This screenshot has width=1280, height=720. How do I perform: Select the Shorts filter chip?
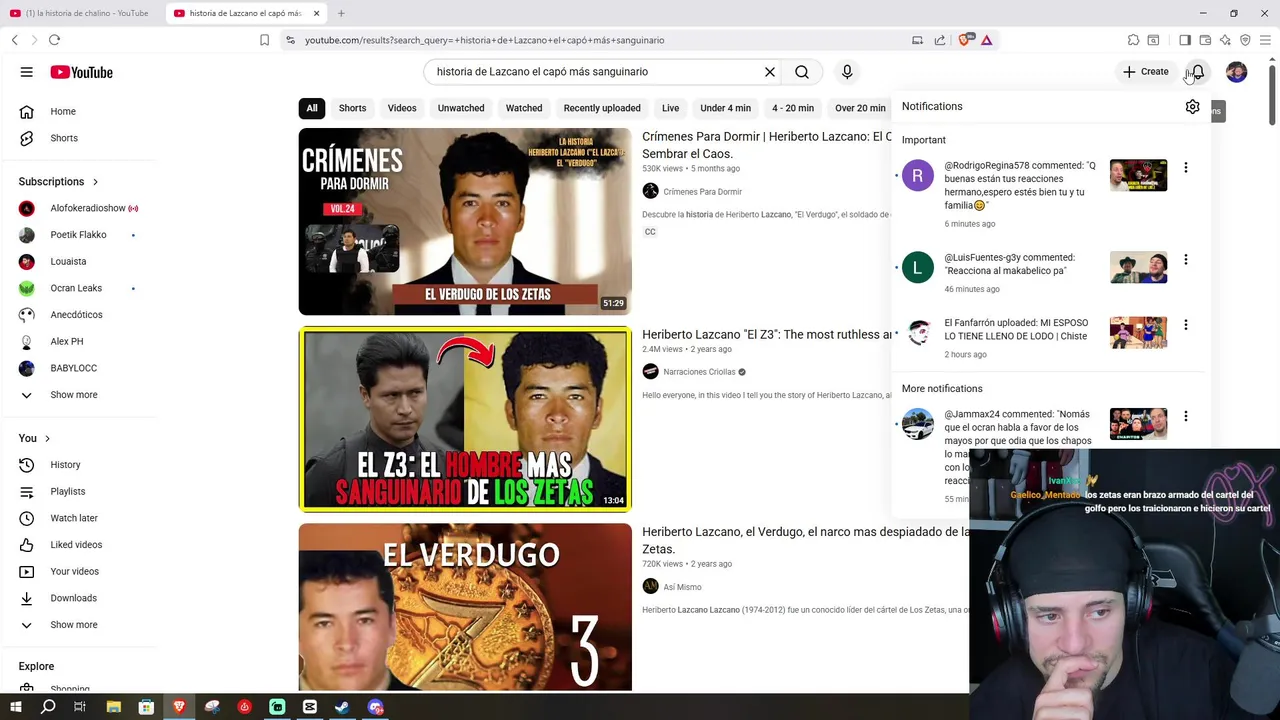pos(352,108)
